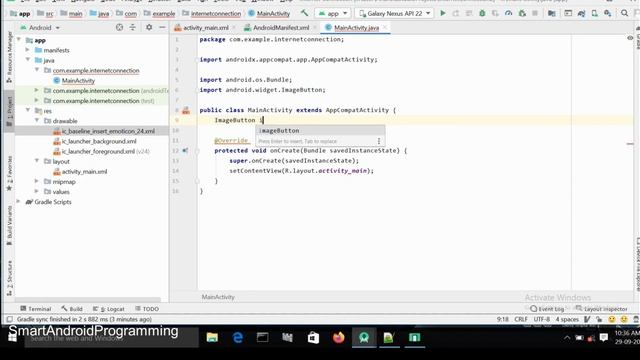Open Microsoft Store taskbar icon
This screenshot has width=640, height=360.
[313, 338]
